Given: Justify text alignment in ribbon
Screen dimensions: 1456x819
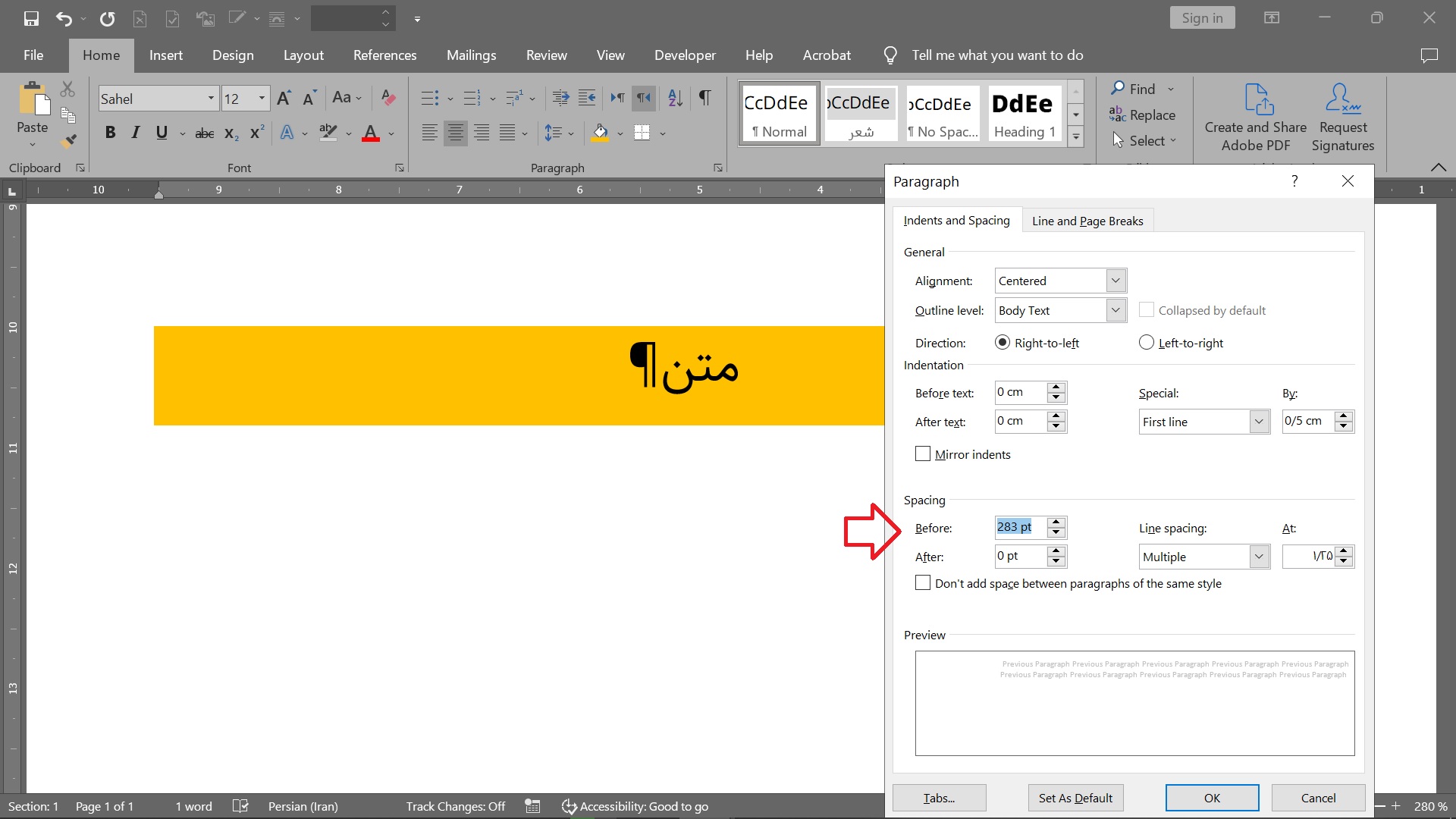Looking at the screenshot, I should pyautogui.click(x=507, y=133).
